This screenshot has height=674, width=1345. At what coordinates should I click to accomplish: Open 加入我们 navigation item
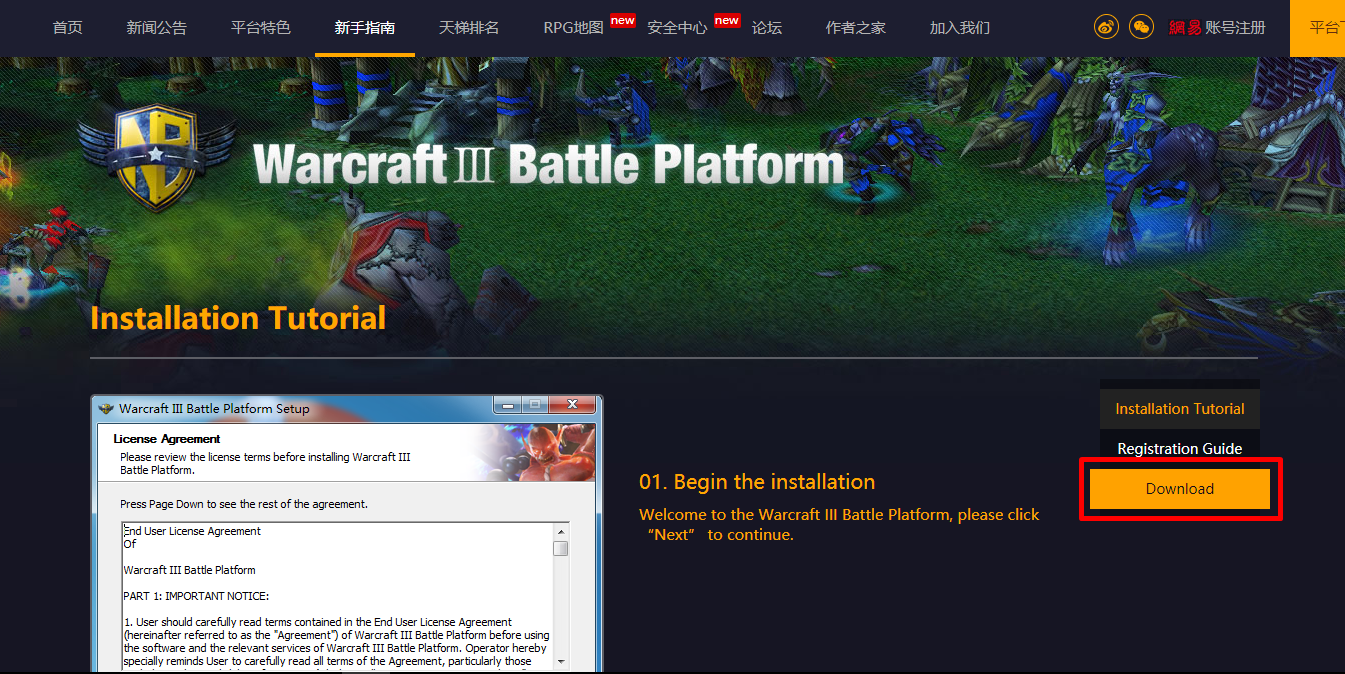(960, 27)
